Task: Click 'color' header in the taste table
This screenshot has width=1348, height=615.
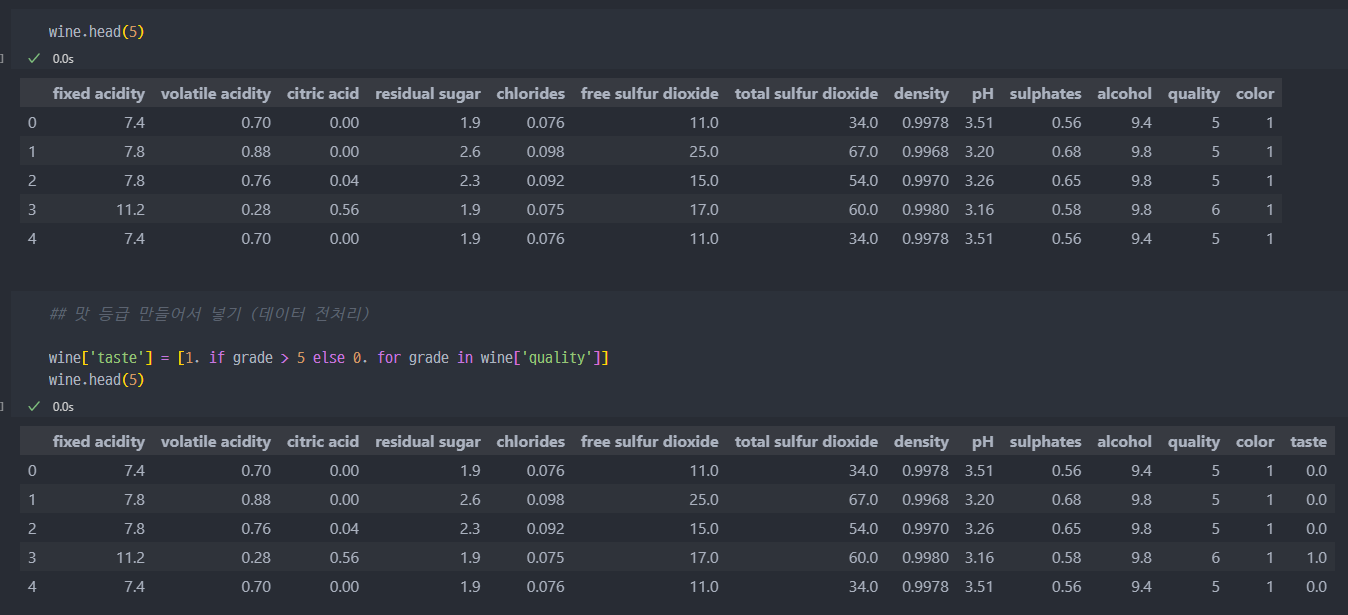Action: [x=1256, y=442]
